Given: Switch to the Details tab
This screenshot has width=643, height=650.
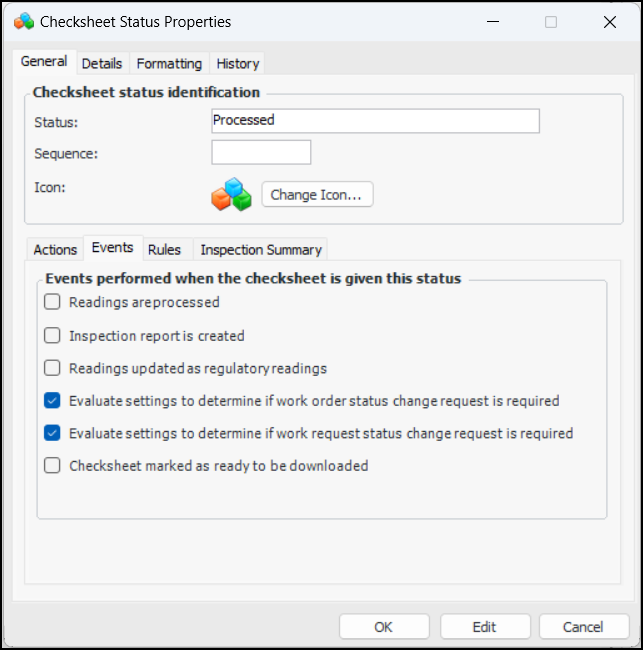Looking at the screenshot, I should [102, 63].
